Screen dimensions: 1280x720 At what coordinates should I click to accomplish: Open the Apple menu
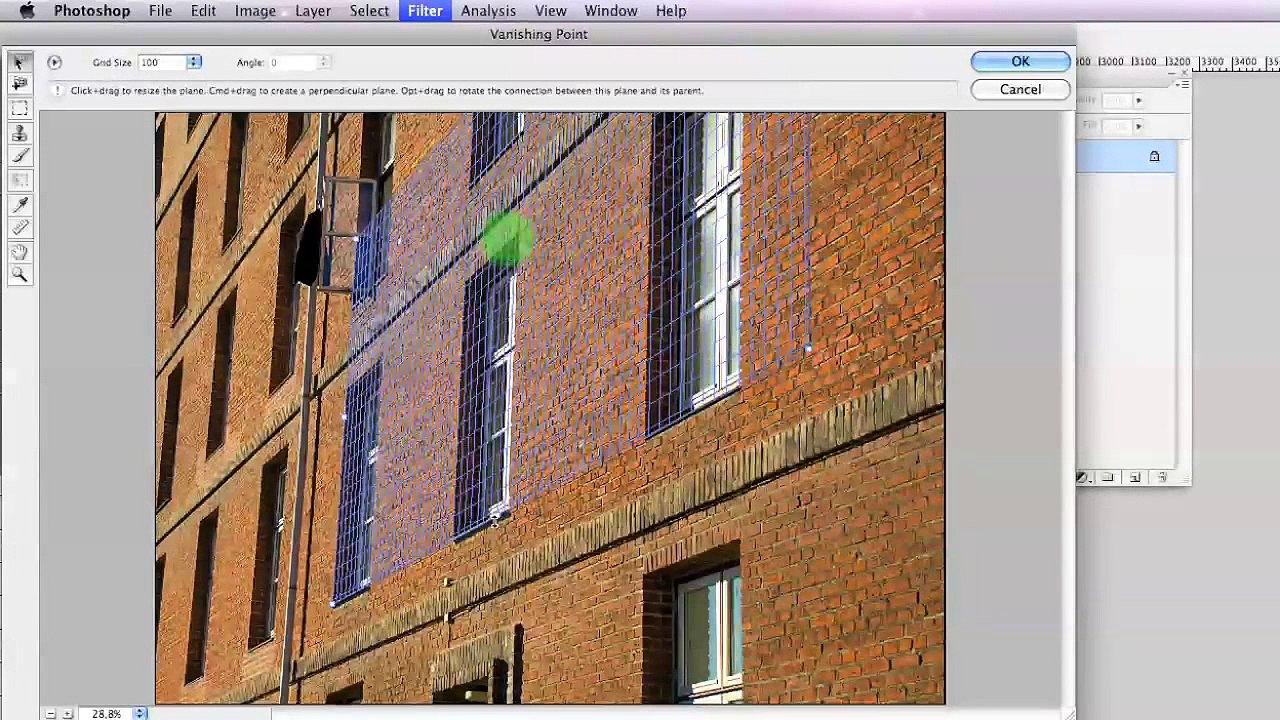click(x=27, y=11)
